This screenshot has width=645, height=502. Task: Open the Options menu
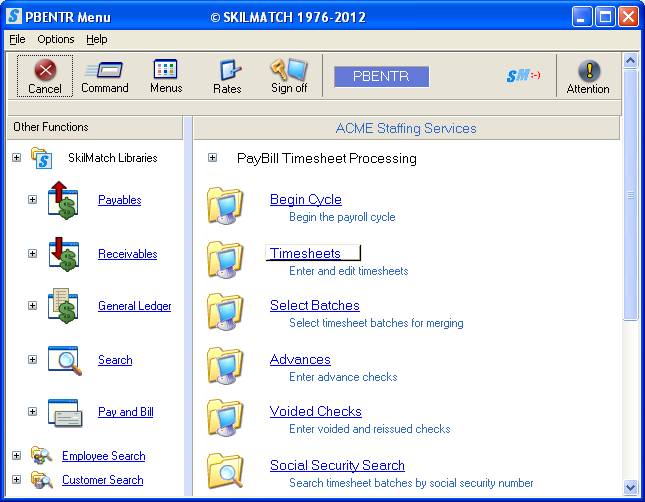click(x=56, y=39)
